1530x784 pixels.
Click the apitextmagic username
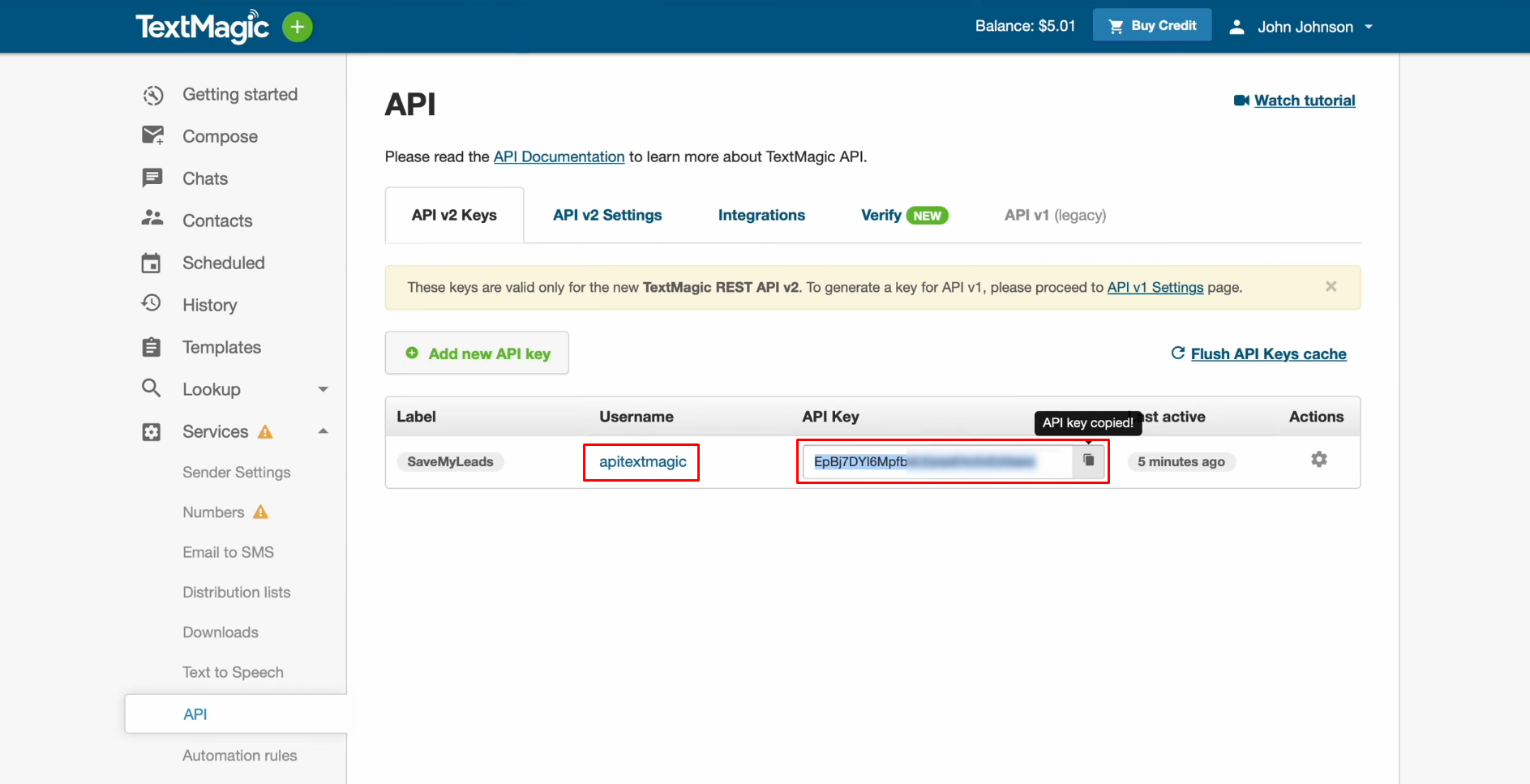tap(642, 461)
